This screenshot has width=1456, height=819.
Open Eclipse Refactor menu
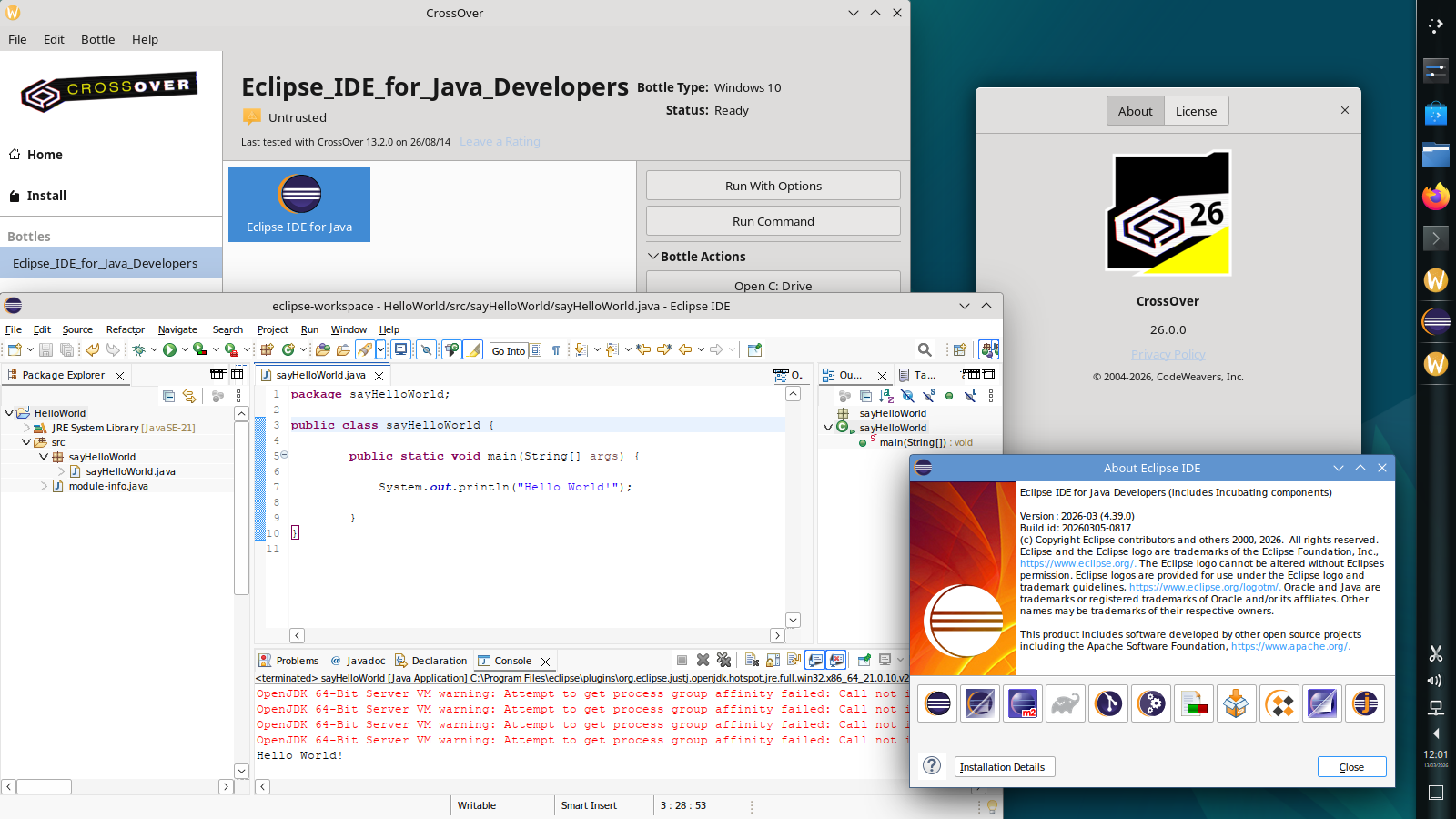(x=126, y=329)
